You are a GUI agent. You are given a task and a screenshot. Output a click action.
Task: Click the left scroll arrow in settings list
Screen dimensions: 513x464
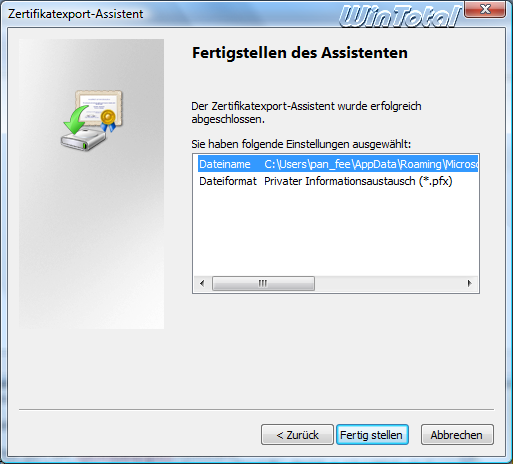pos(202,284)
